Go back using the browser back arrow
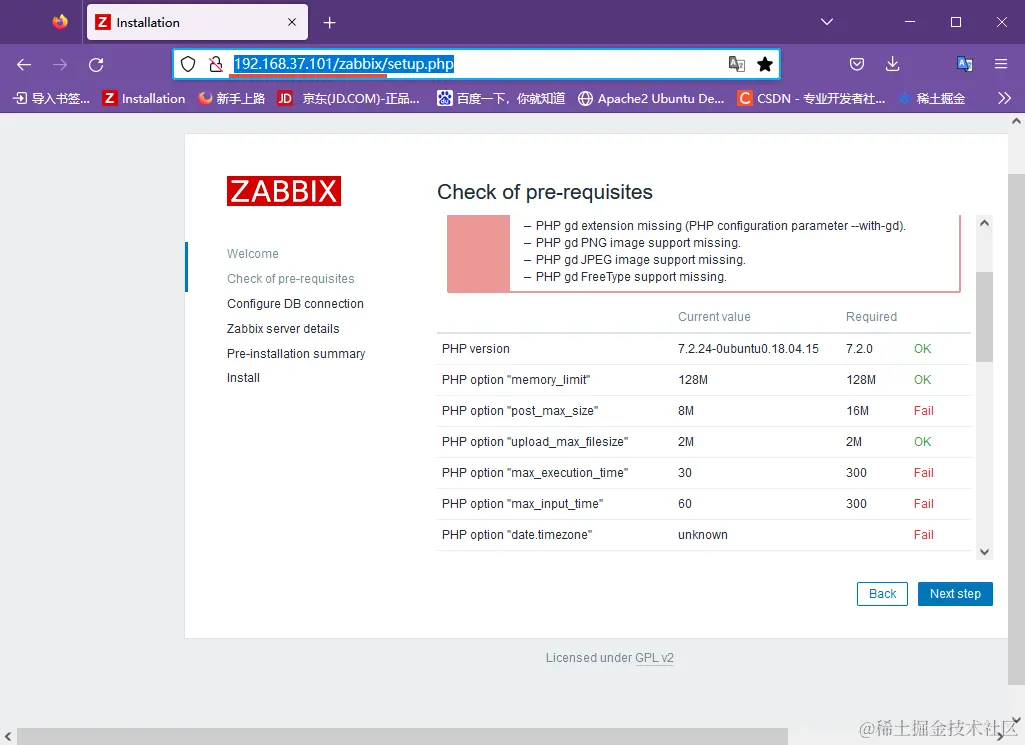Screen dimensions: 1025x745 (x=24, y=65)
